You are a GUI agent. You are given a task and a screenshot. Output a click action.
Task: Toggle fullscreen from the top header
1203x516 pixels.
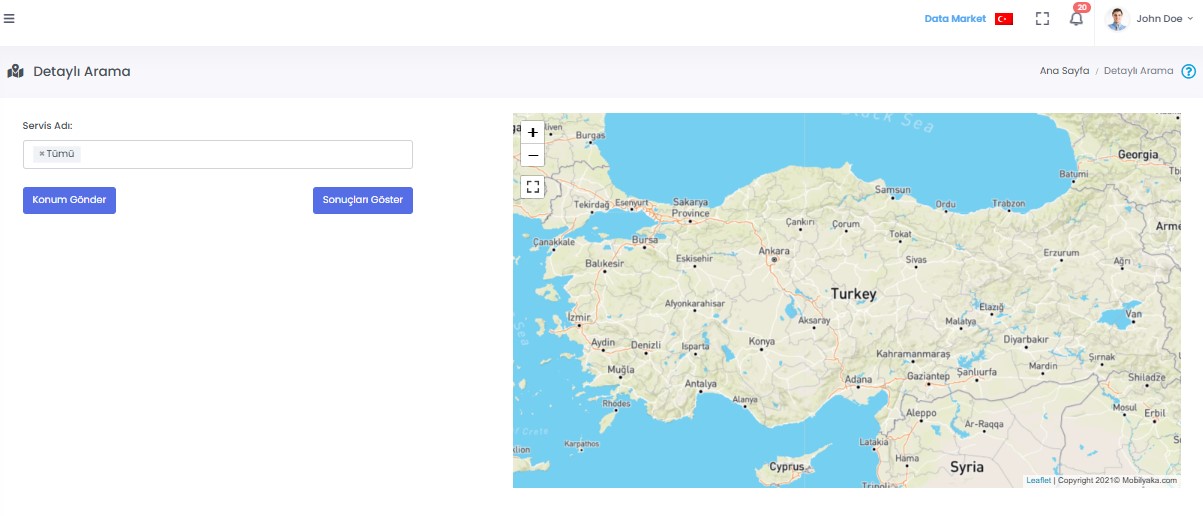[1042, 19]
